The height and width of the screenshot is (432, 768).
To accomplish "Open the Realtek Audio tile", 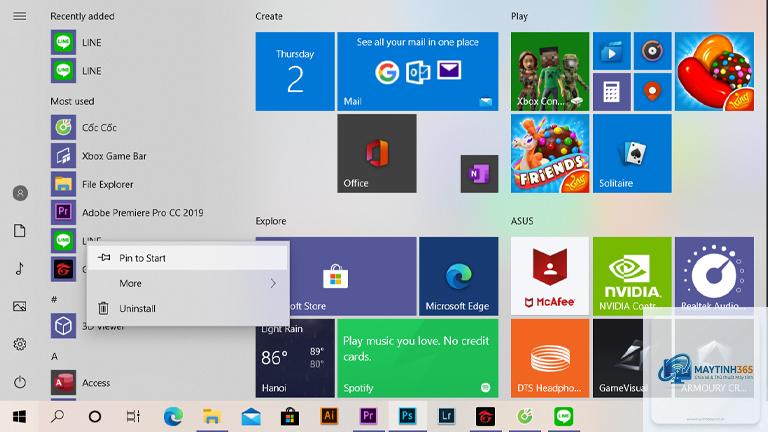I will (715, 276).
